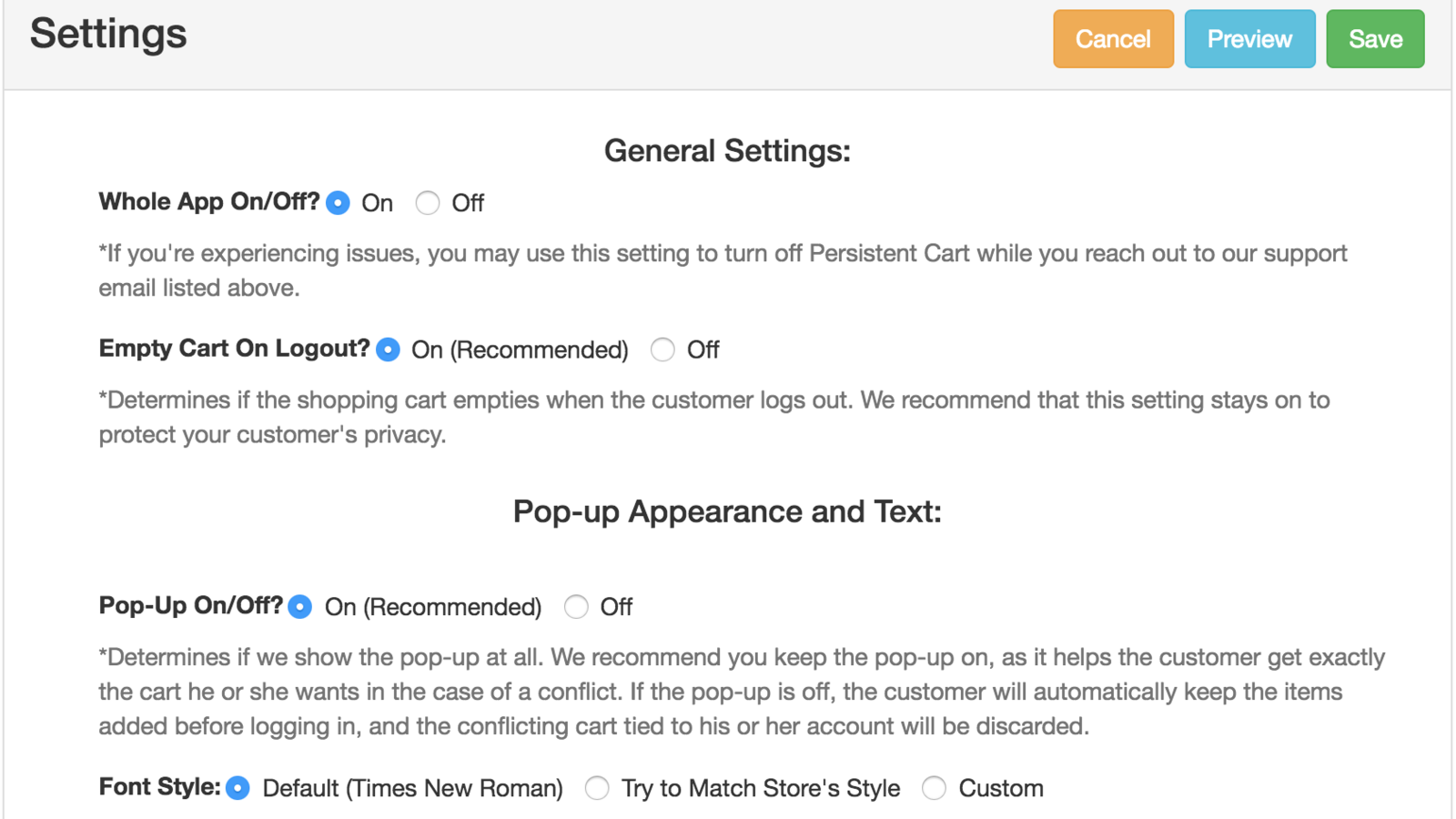The height and width of the screenshot is (819, 1456).
Task: Click the 'Off' label next to Pop-Up
Action: coord(615,606)
